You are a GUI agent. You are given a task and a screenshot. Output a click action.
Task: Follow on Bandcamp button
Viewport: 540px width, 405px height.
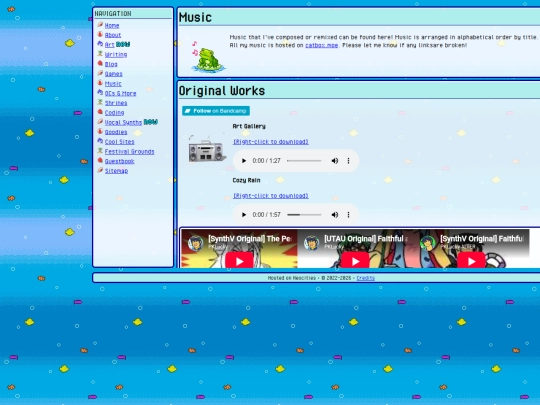tap(216, 111)
